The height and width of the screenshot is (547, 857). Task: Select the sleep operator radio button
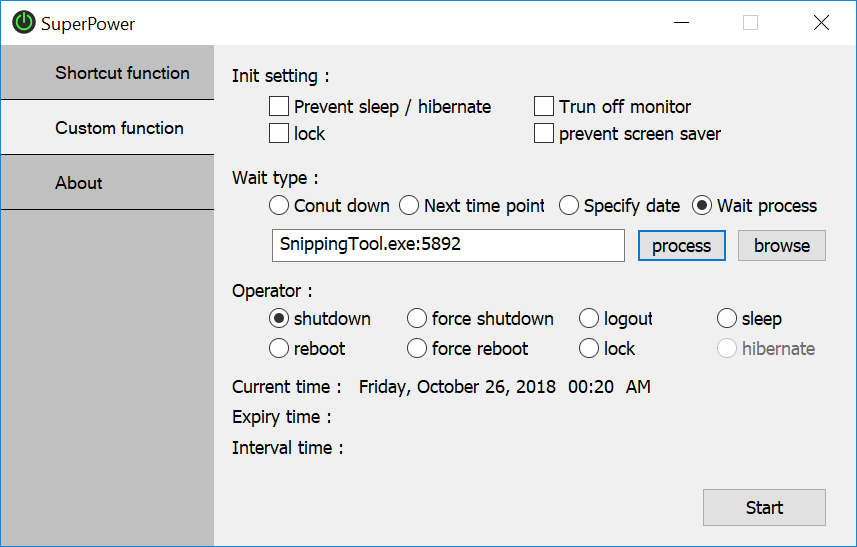727,319
